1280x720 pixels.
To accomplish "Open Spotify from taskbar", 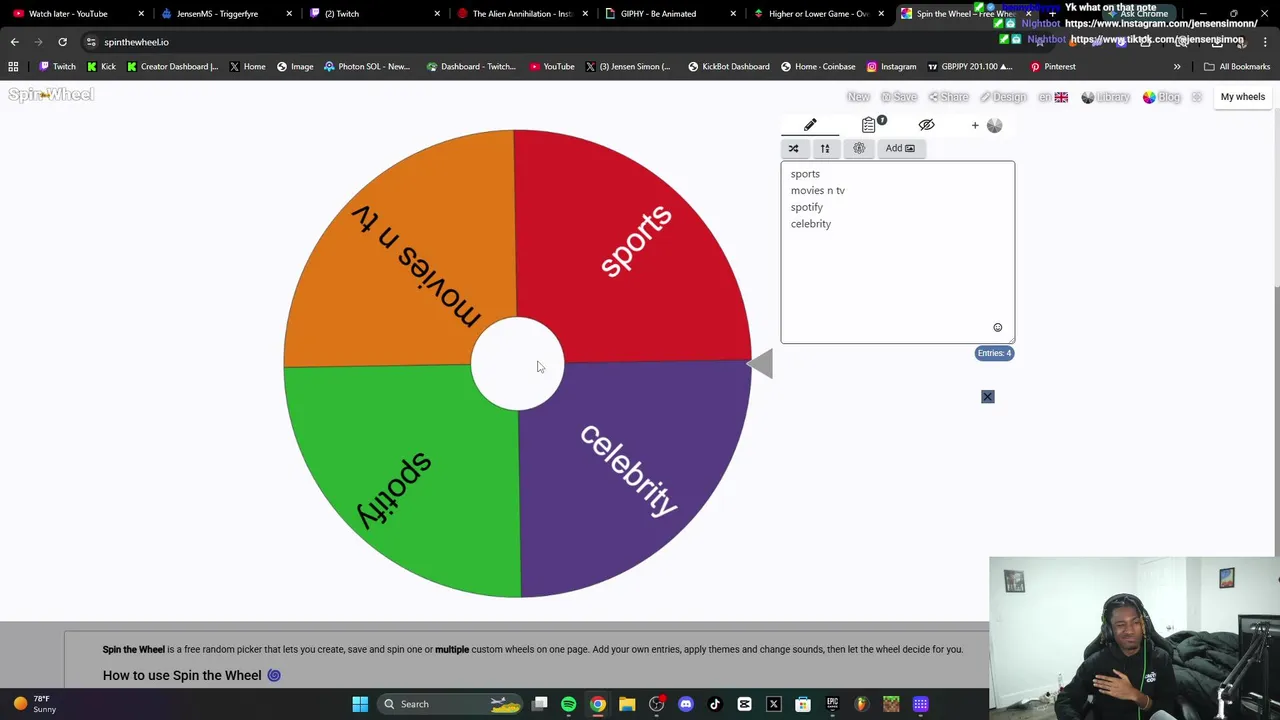I will click(x=568, y=704).
